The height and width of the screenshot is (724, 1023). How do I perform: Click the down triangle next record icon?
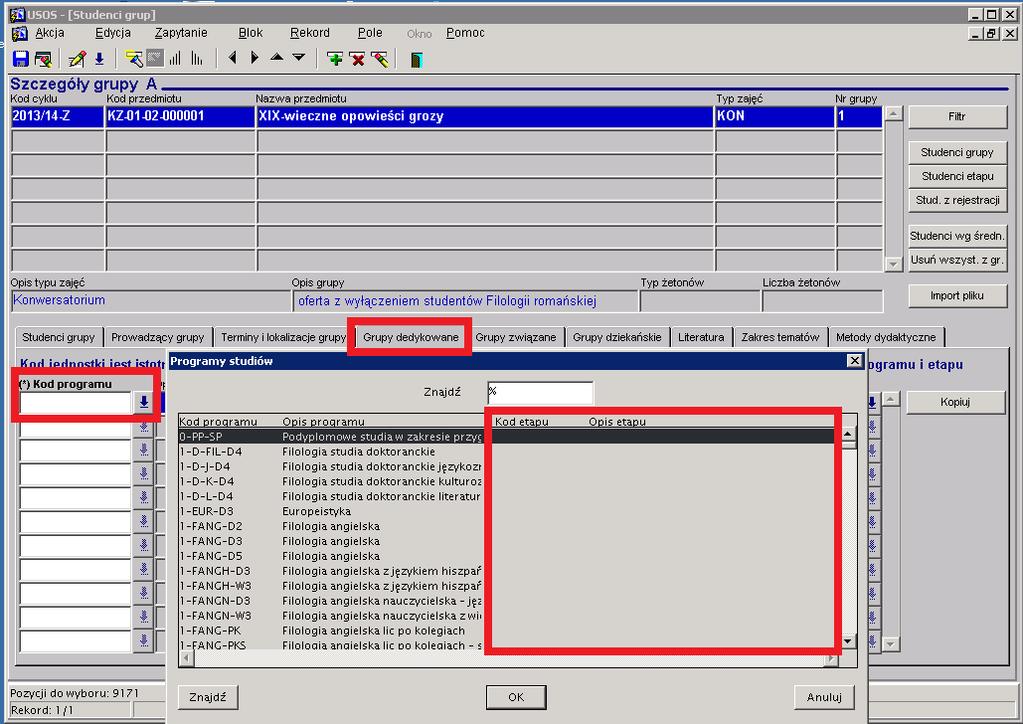coord(299,57)
